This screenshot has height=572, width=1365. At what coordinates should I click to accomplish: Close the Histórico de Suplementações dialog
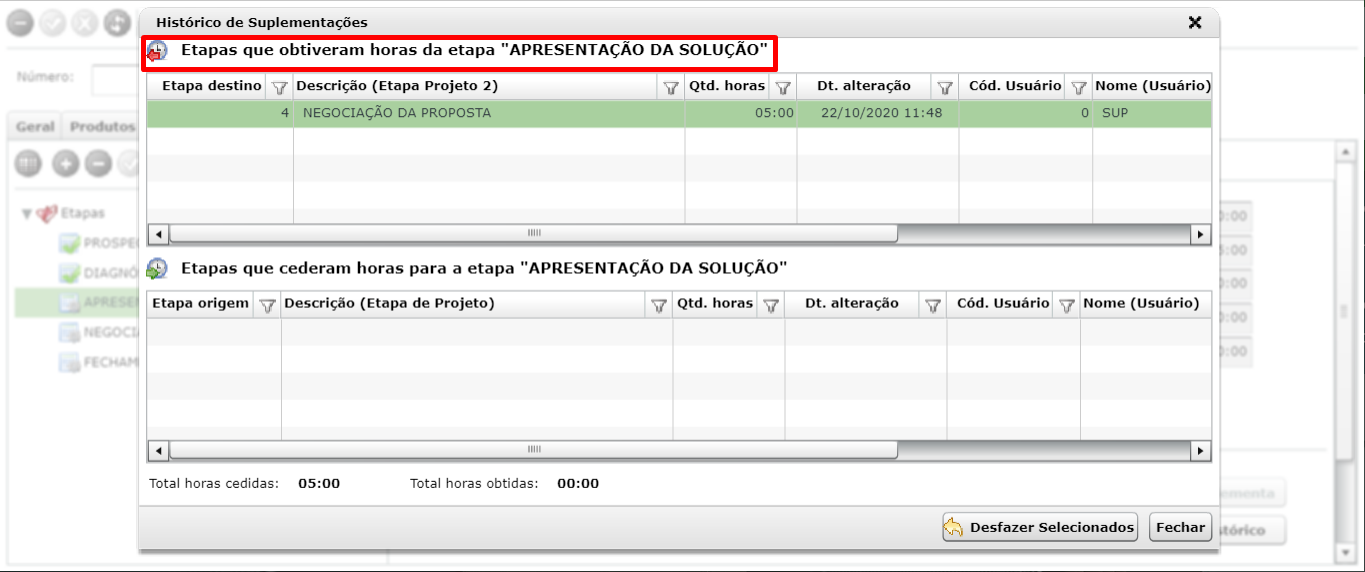click(1194, 22)
